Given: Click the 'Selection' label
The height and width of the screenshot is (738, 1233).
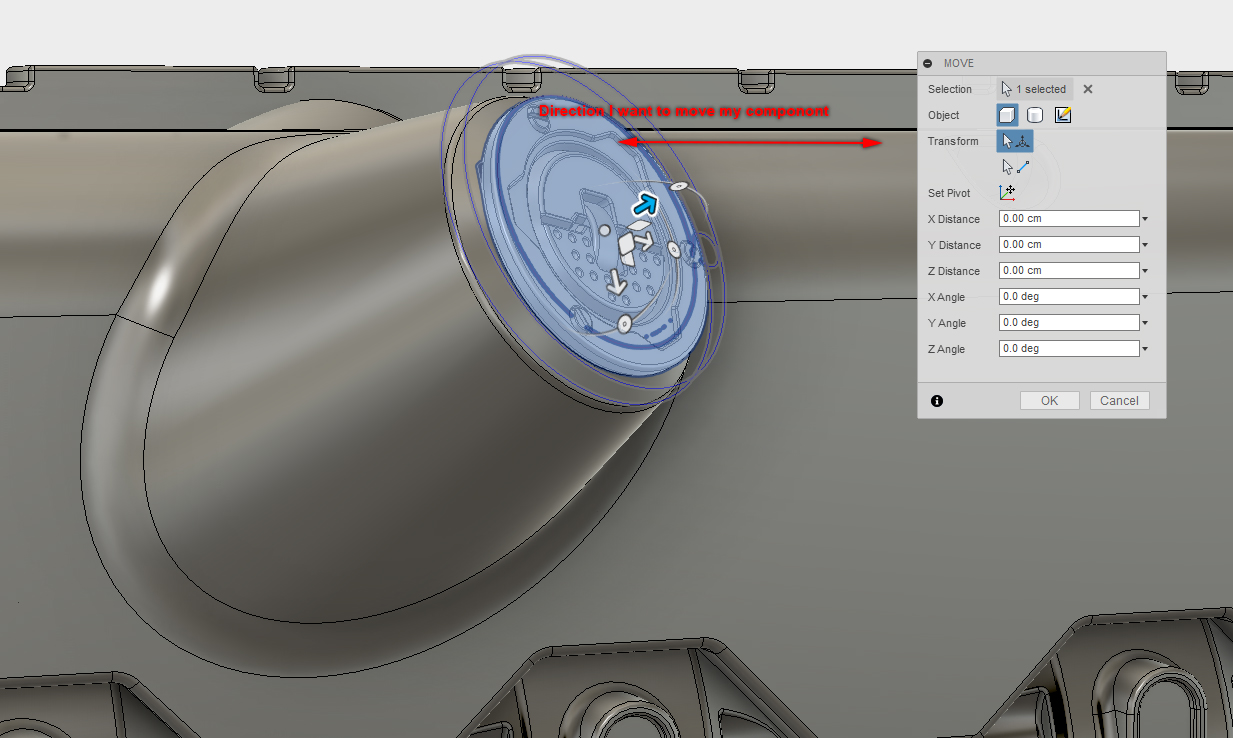Looking at the screenshot, I should pyautogui.click(x=950, y=89).
